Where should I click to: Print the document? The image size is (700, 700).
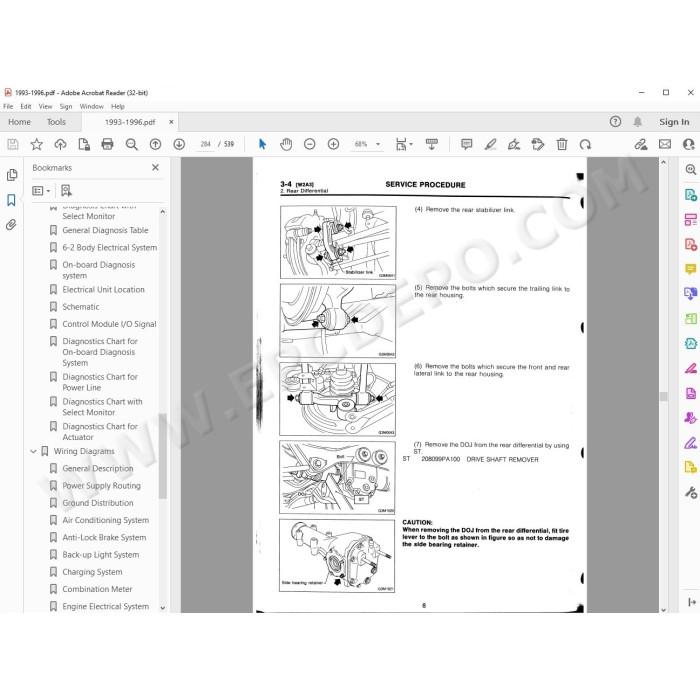108,144
